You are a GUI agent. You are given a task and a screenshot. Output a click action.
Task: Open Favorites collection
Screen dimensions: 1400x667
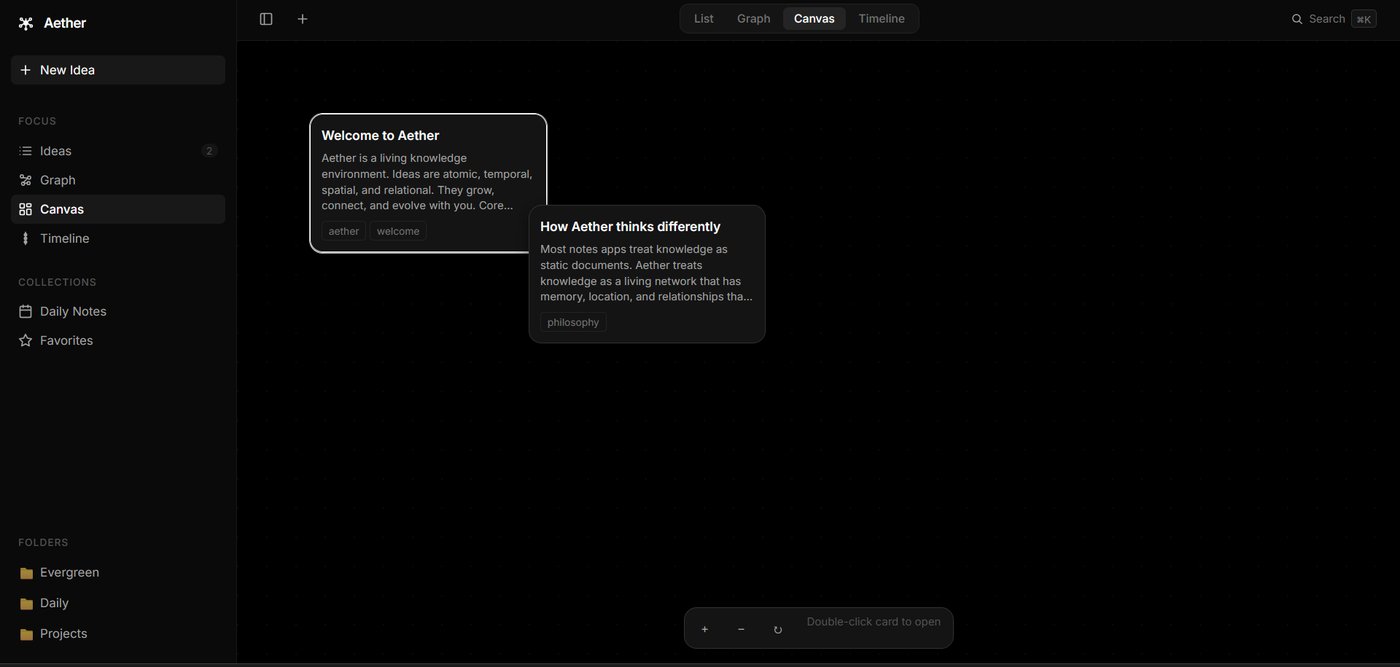click(118, 340)
